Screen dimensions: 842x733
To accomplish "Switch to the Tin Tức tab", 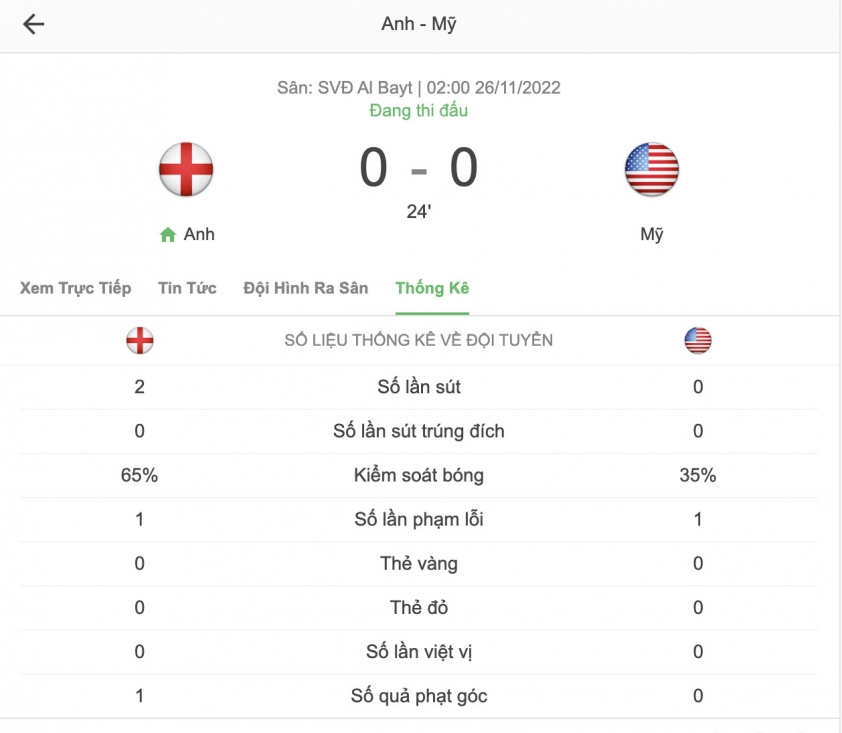I will pos(187,288).
